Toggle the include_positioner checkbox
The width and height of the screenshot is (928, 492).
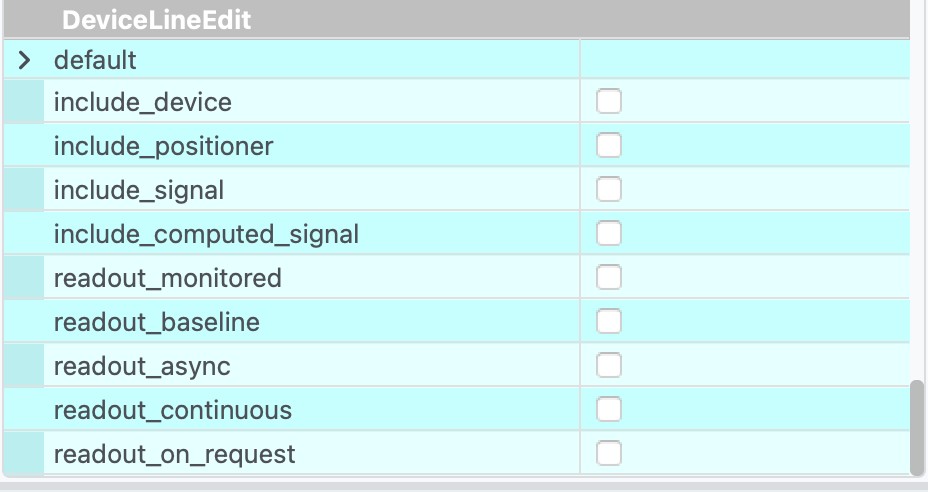click(x=608, y=146)
